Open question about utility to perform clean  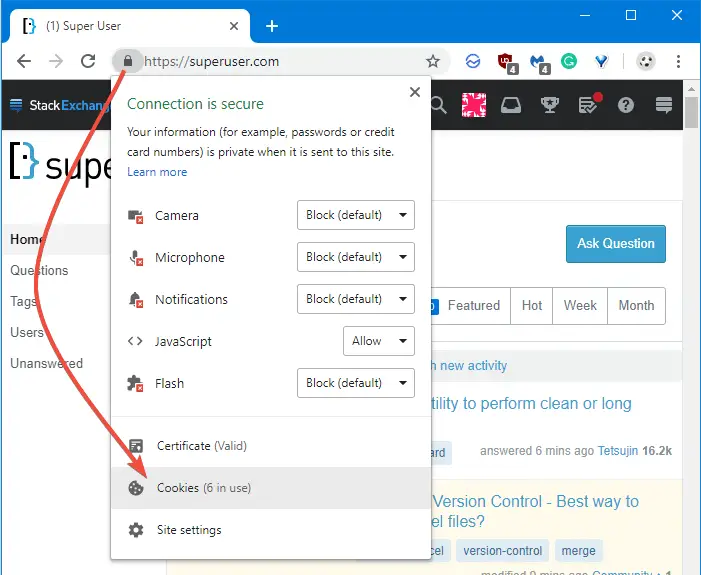click(x=532, y=403)
